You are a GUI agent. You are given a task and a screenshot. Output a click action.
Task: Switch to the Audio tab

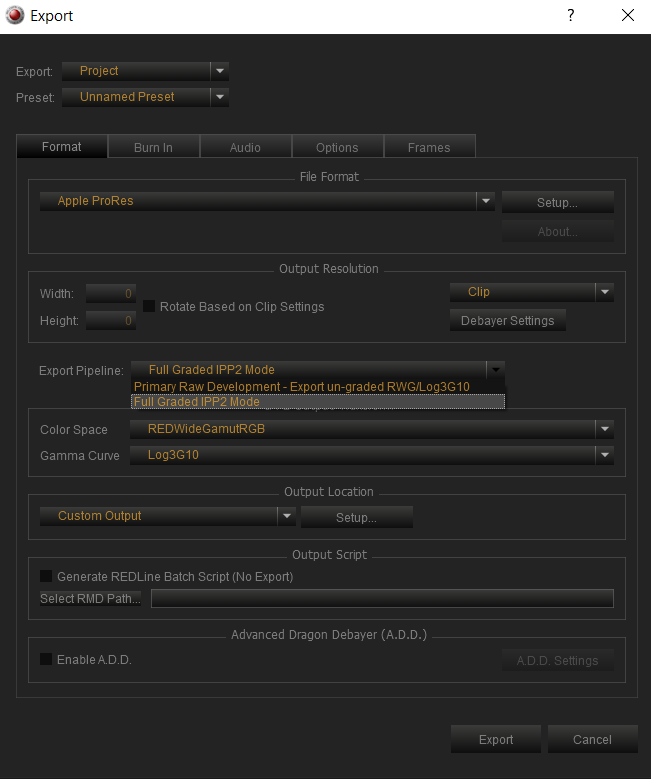coord(245,148)
